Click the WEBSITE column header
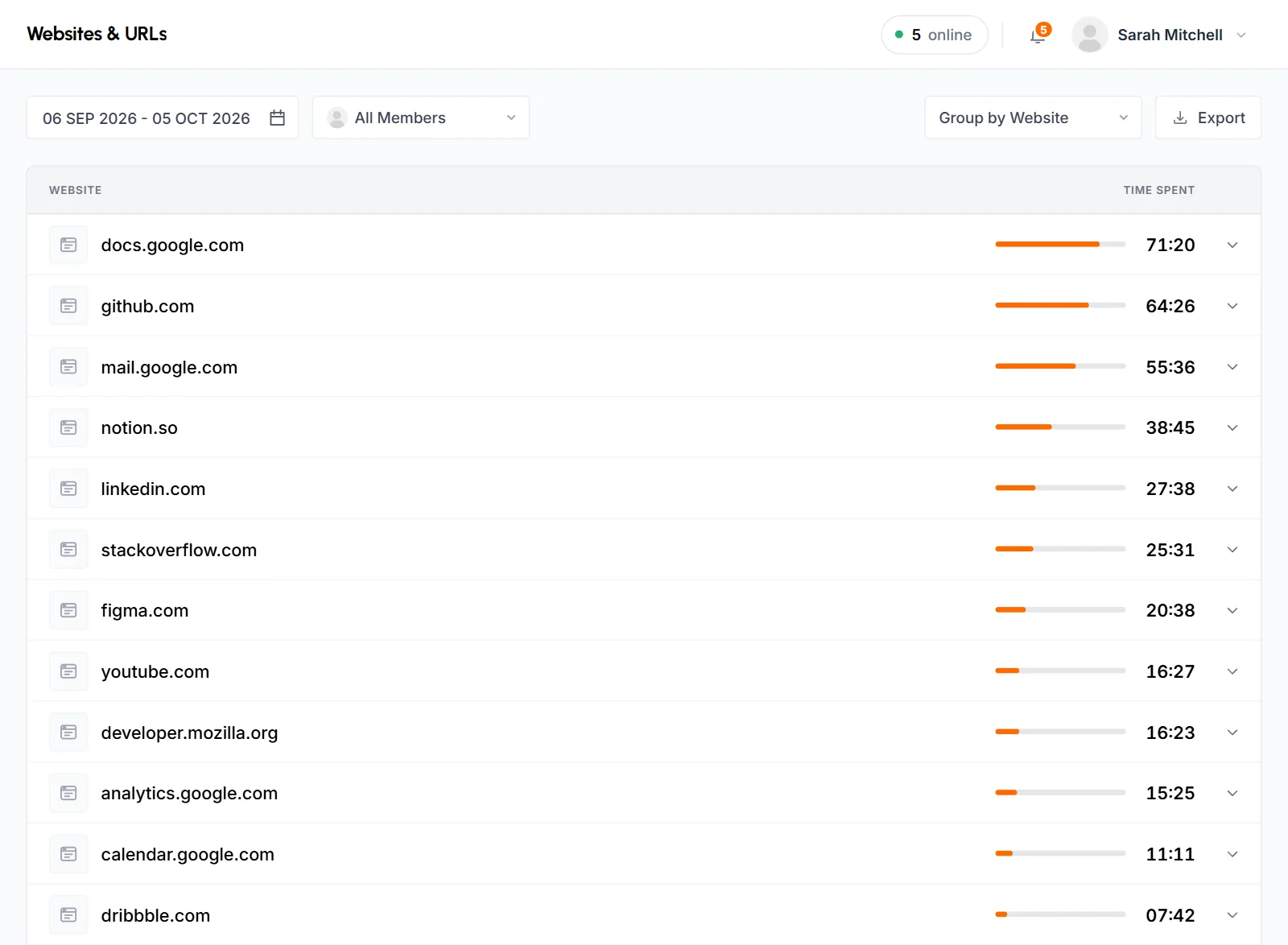This screenshot has height=945, width=1288. click(x=76, y=190)
